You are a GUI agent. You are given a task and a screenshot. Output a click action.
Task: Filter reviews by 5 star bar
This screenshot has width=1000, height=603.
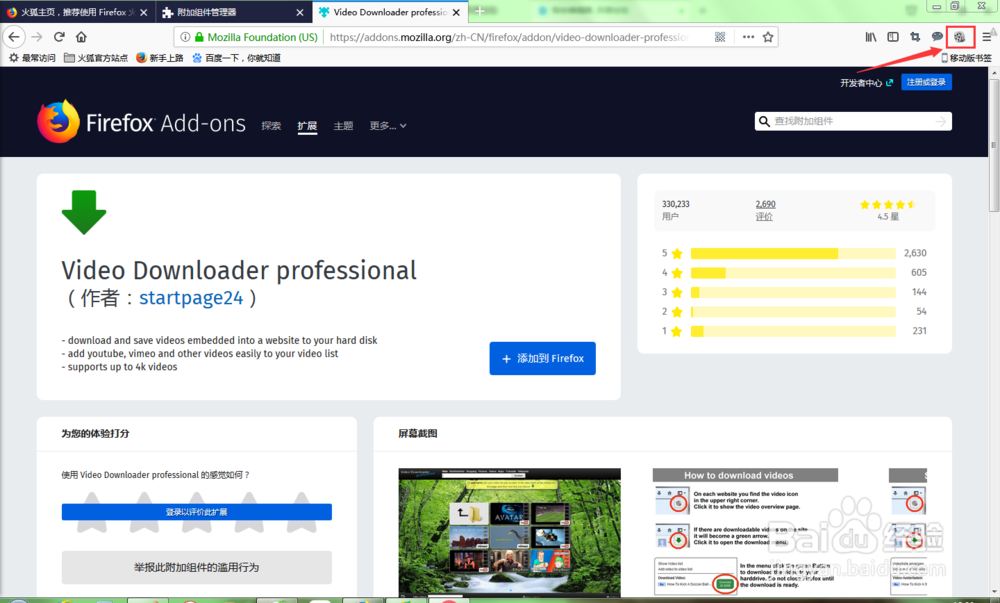[x=793, y=253]
